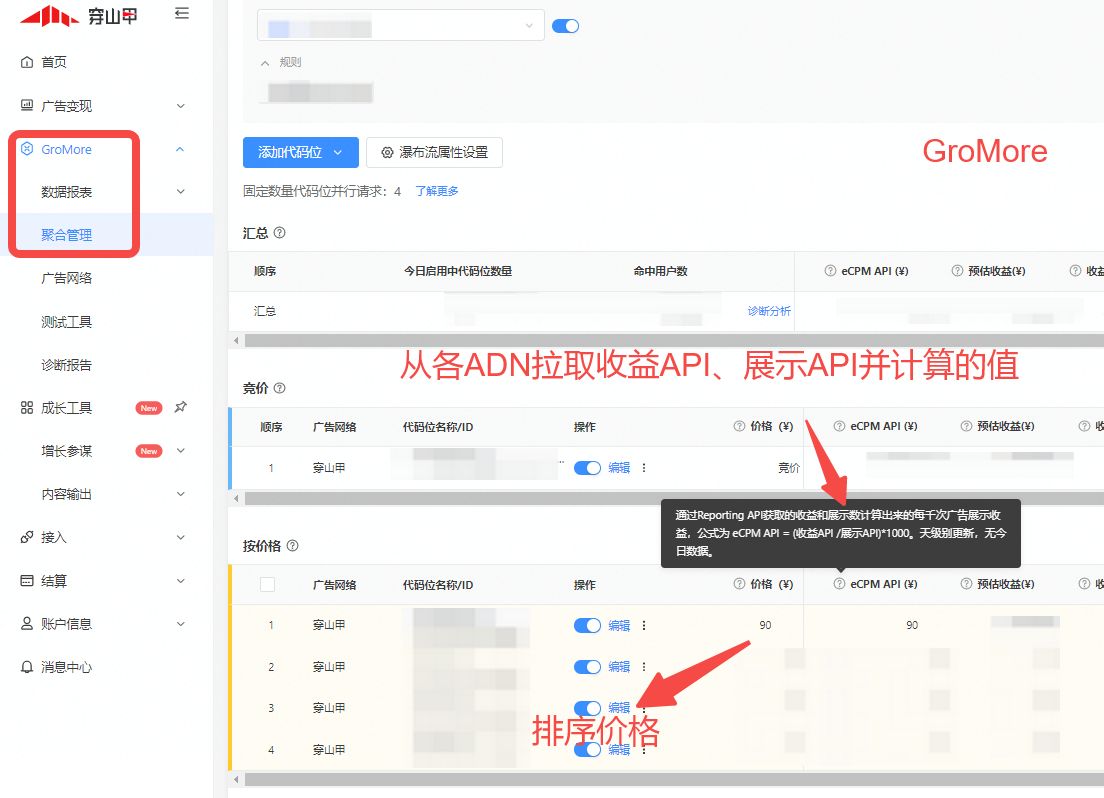Screen dimensions: 1104x798
Task: Click the help icon next to 汇总
Action: tap(280, 233)
